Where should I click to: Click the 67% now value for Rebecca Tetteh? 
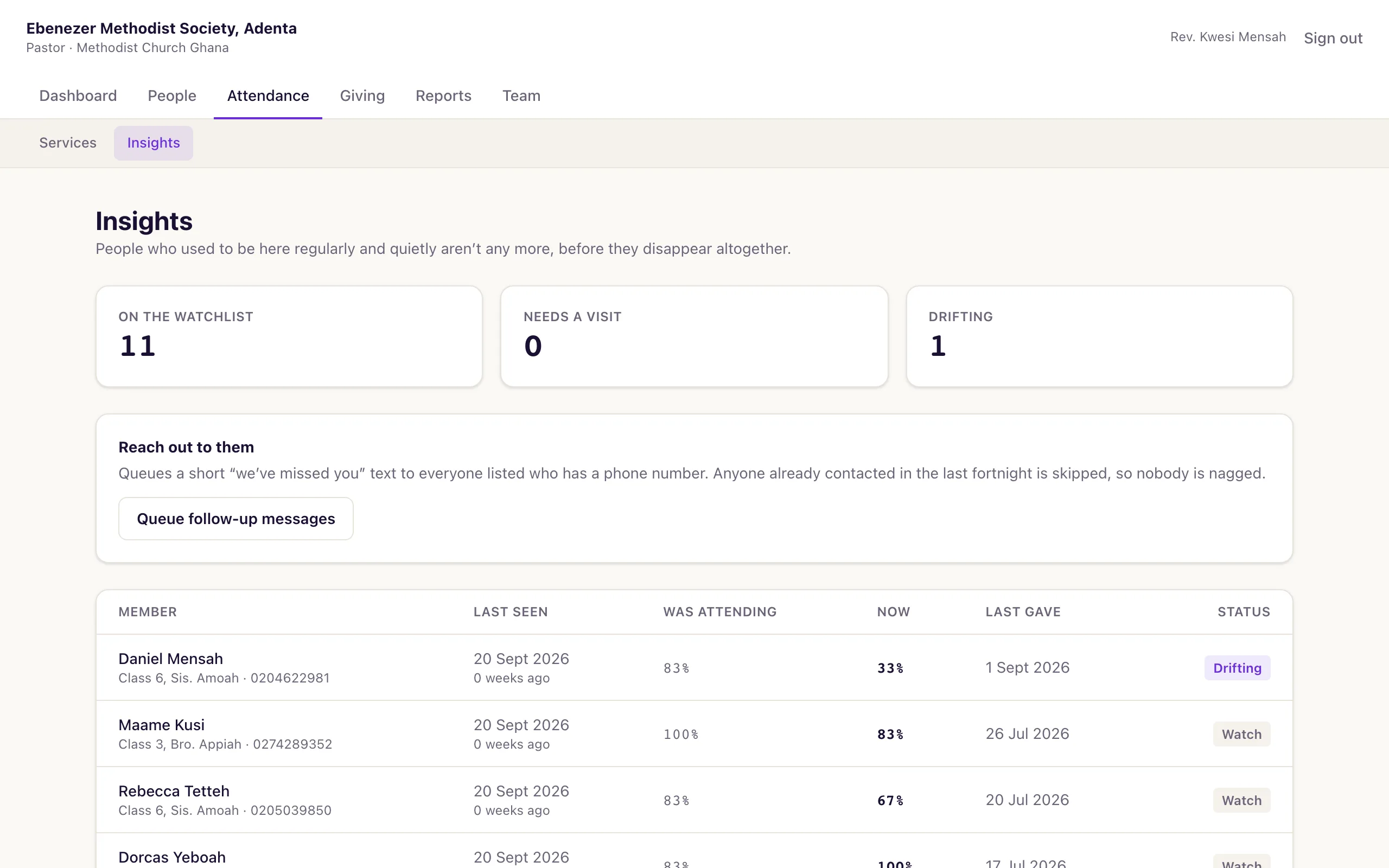pyautogui.click(x=890, y=800)
